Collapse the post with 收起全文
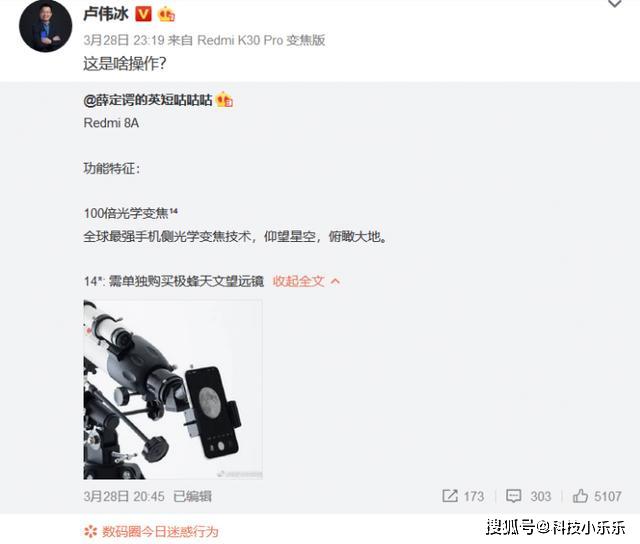 tap(298, 281)
